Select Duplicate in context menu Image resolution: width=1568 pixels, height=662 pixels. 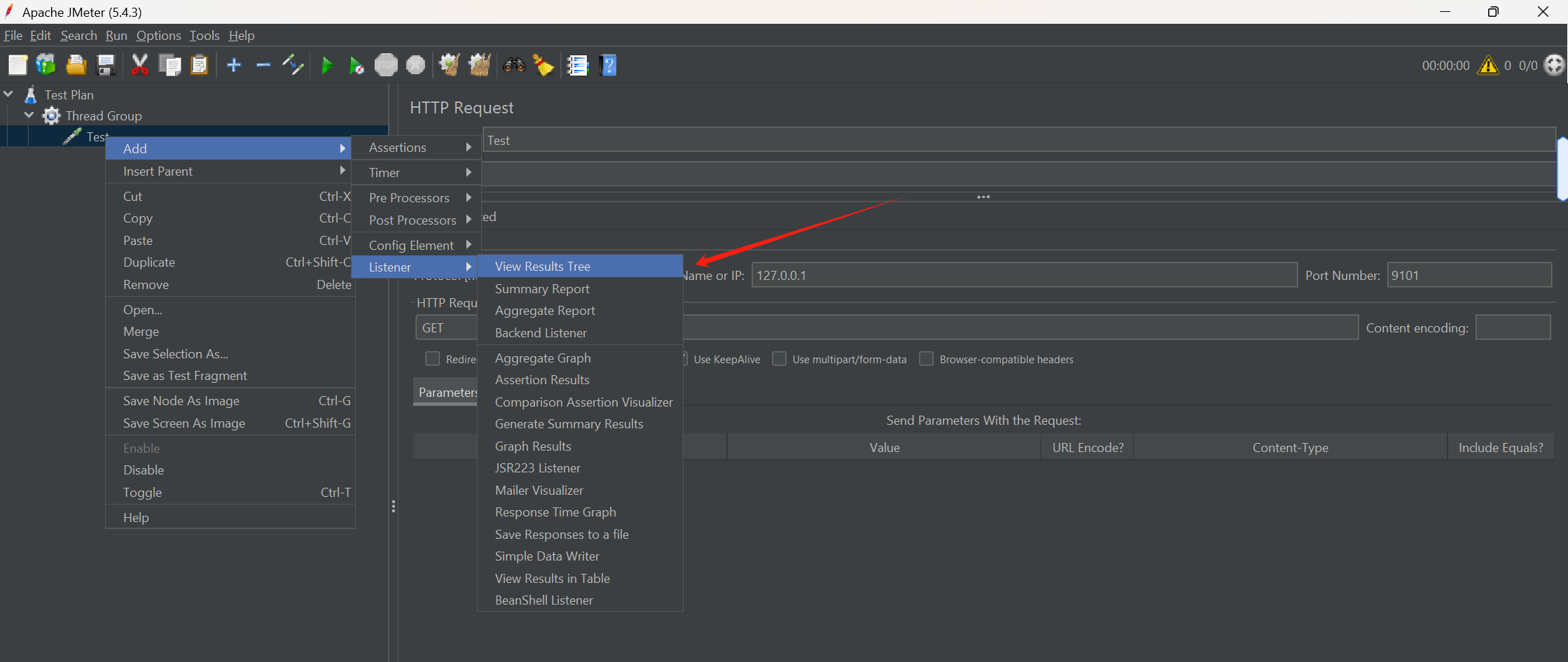click(230, 262)
